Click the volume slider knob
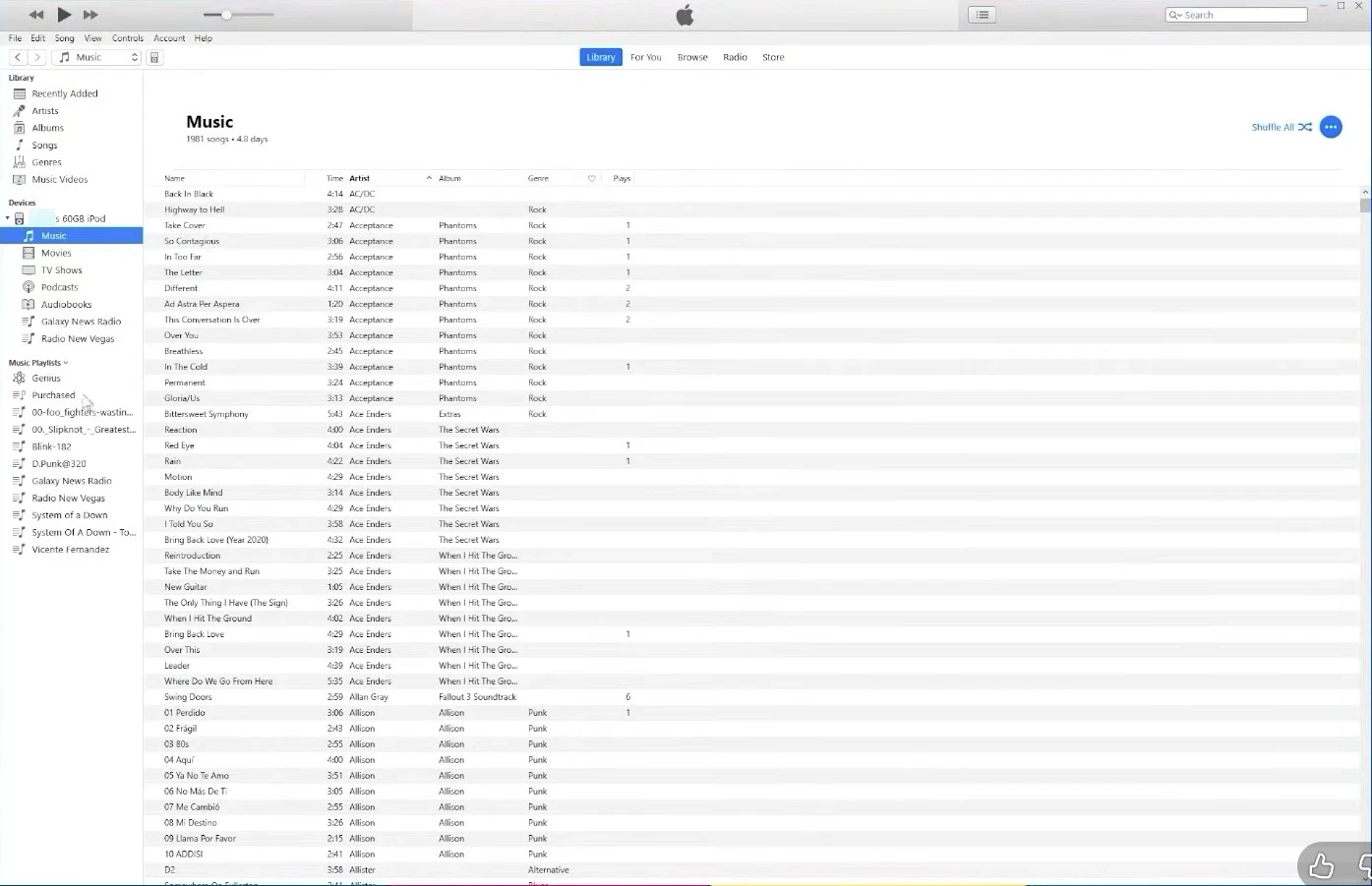Viewport: 1372px width, 886px height. coord(226,15)
